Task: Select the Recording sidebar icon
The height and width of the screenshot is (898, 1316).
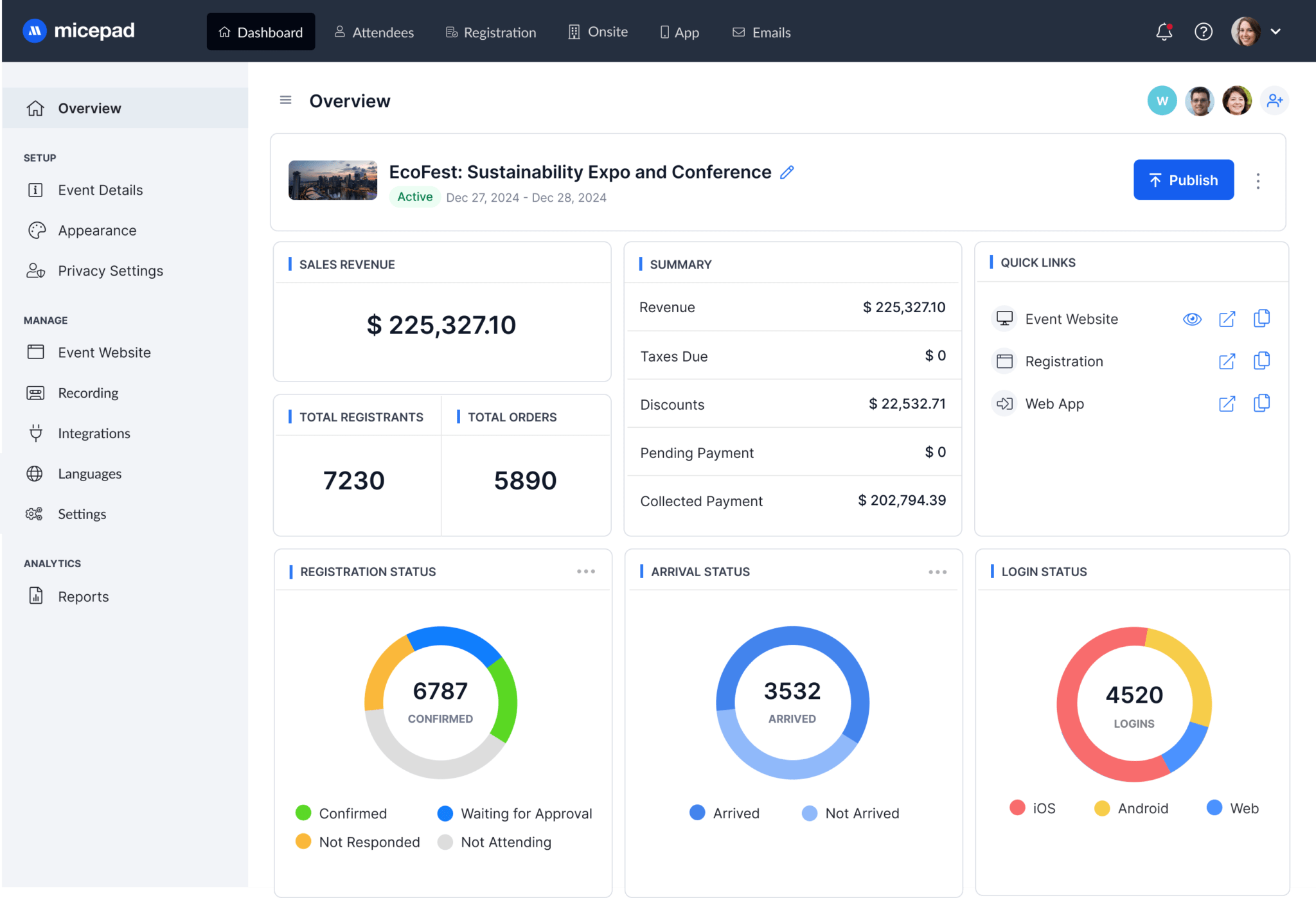Action: click(36, 392)
